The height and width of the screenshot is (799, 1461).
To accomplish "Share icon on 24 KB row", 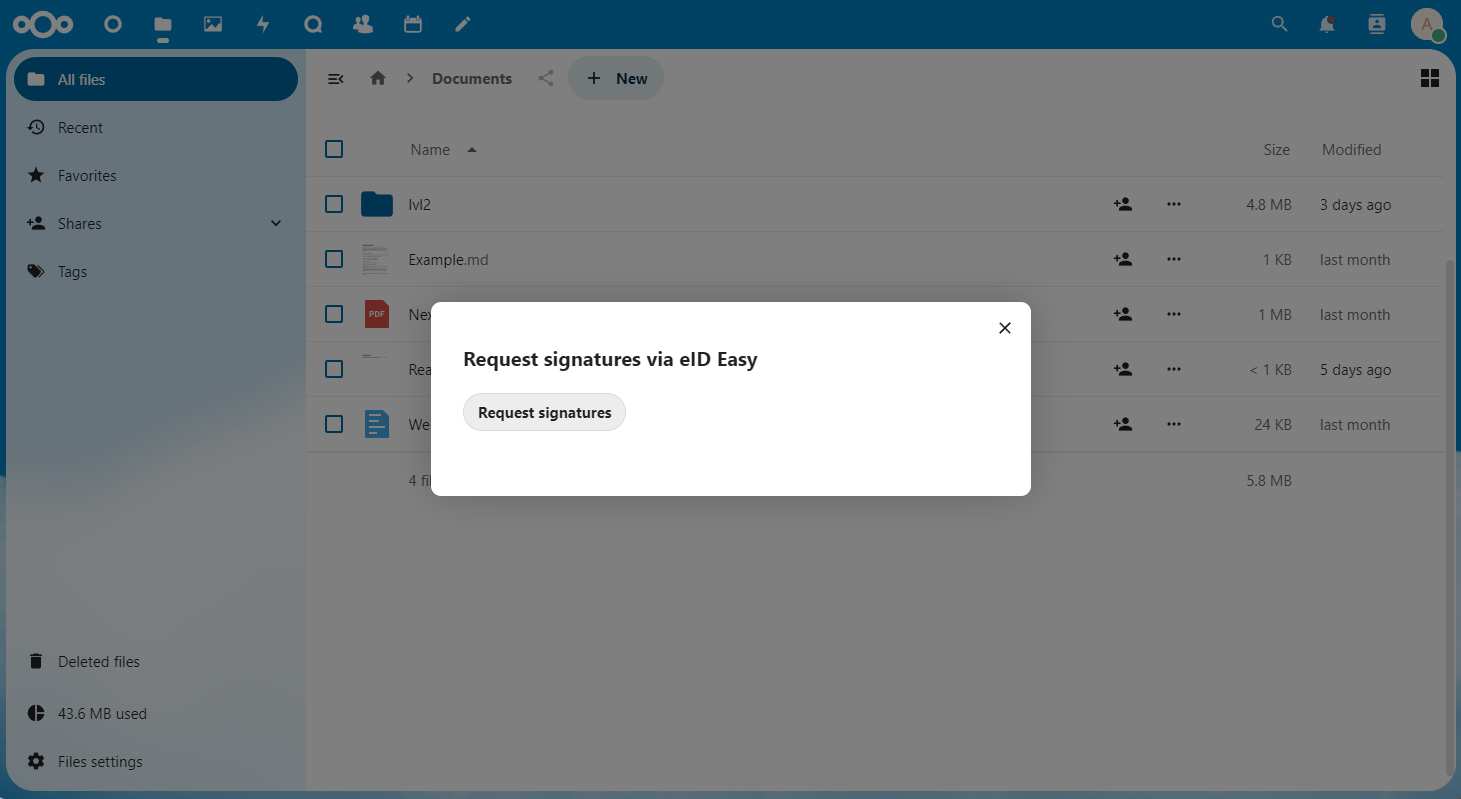I will 1123,424.
